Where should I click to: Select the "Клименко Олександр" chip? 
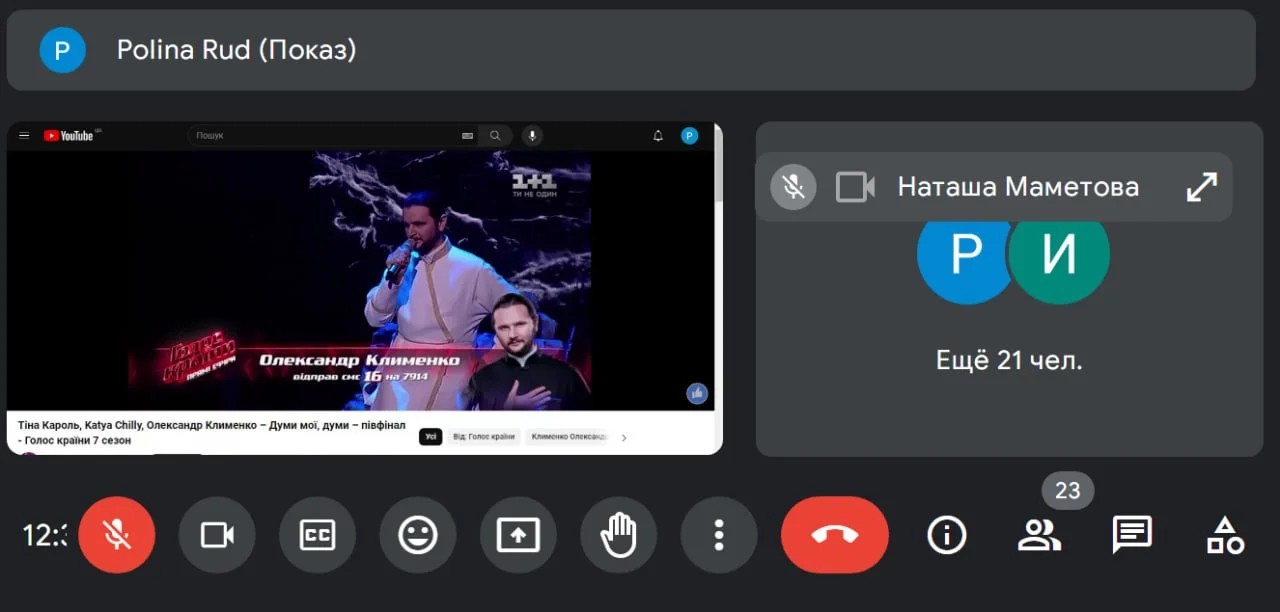[x=568, y=437]
